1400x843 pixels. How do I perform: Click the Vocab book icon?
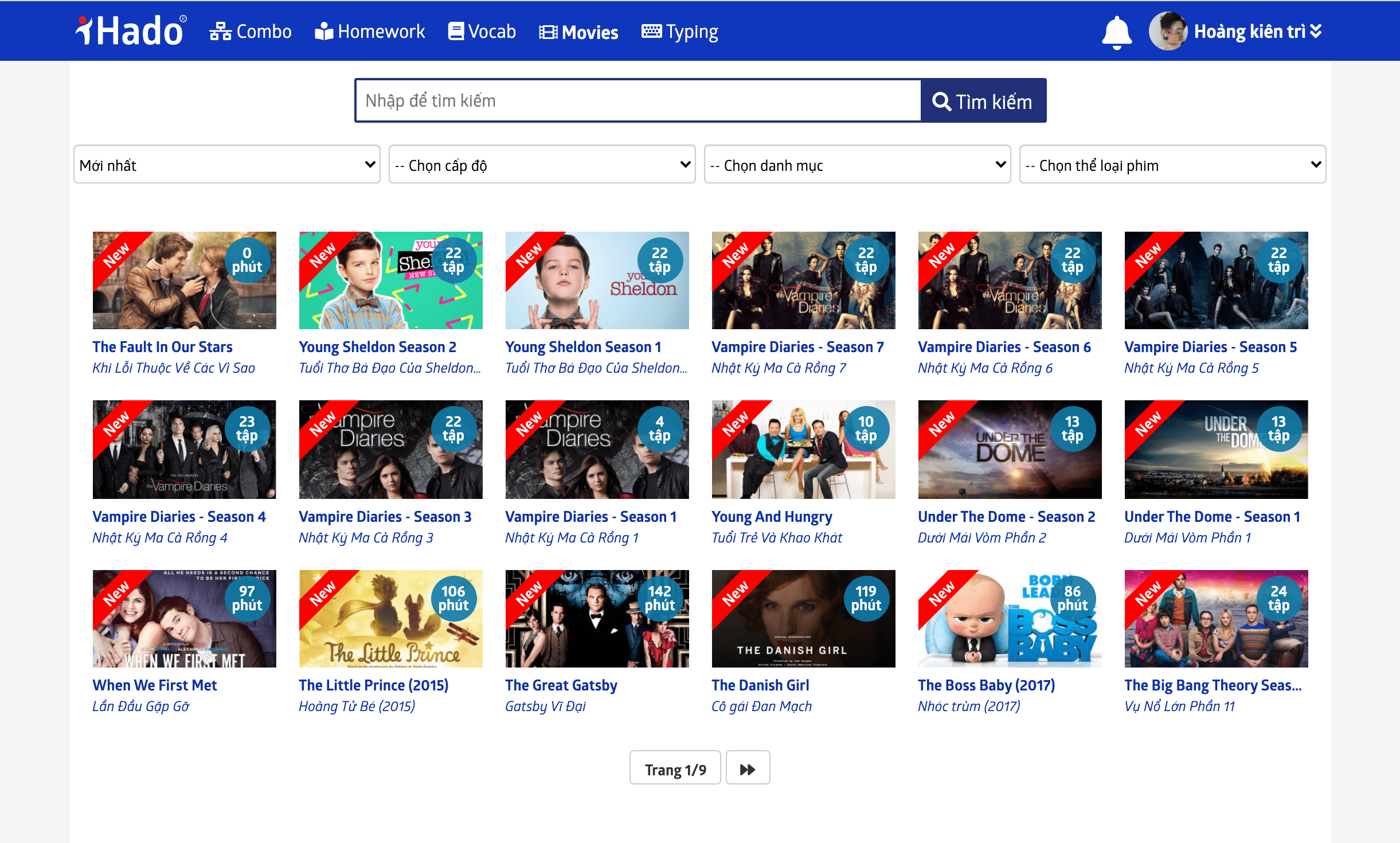pos(456,31)
